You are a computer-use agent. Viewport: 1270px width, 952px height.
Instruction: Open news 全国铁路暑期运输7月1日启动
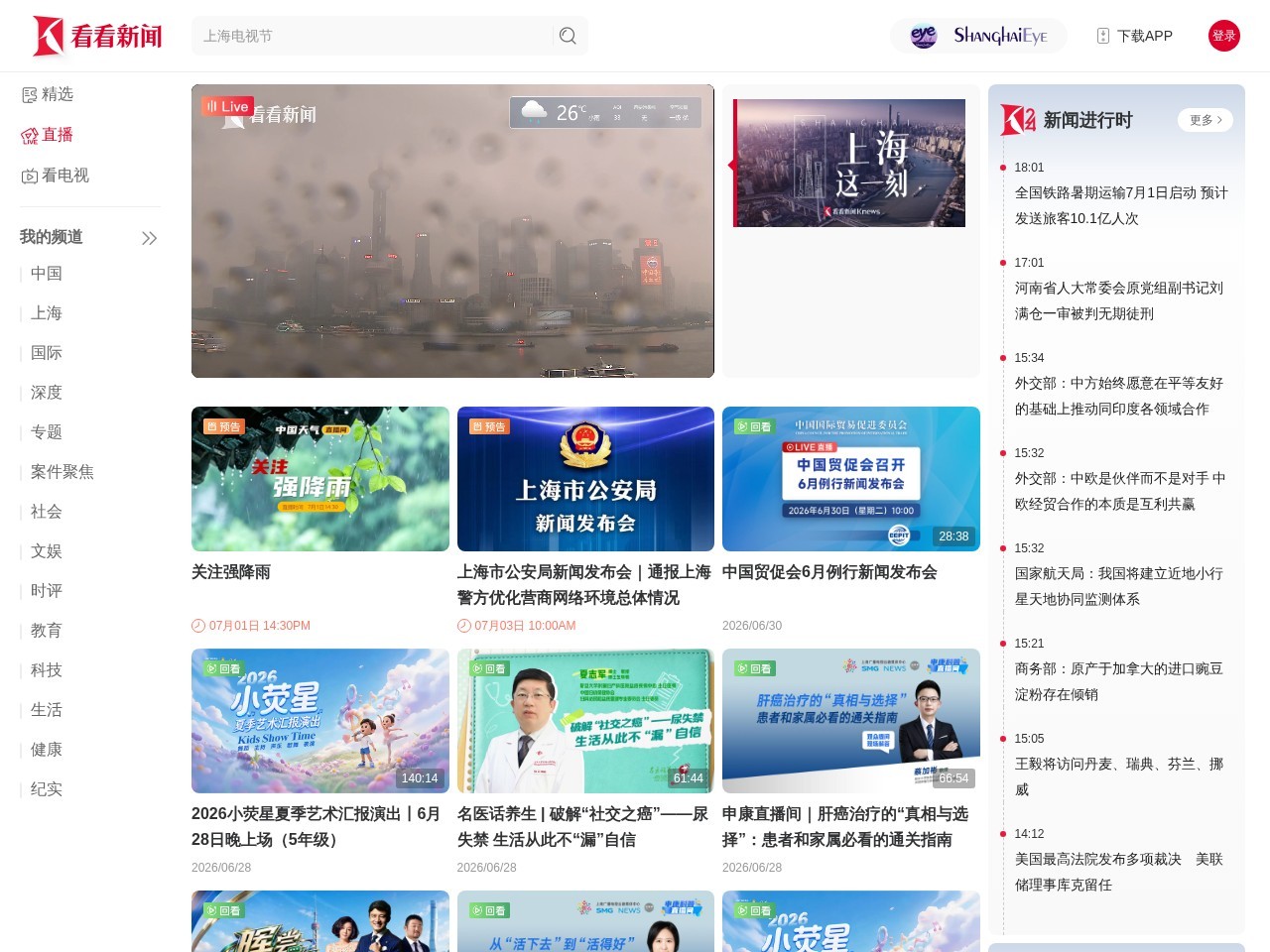1121,205
